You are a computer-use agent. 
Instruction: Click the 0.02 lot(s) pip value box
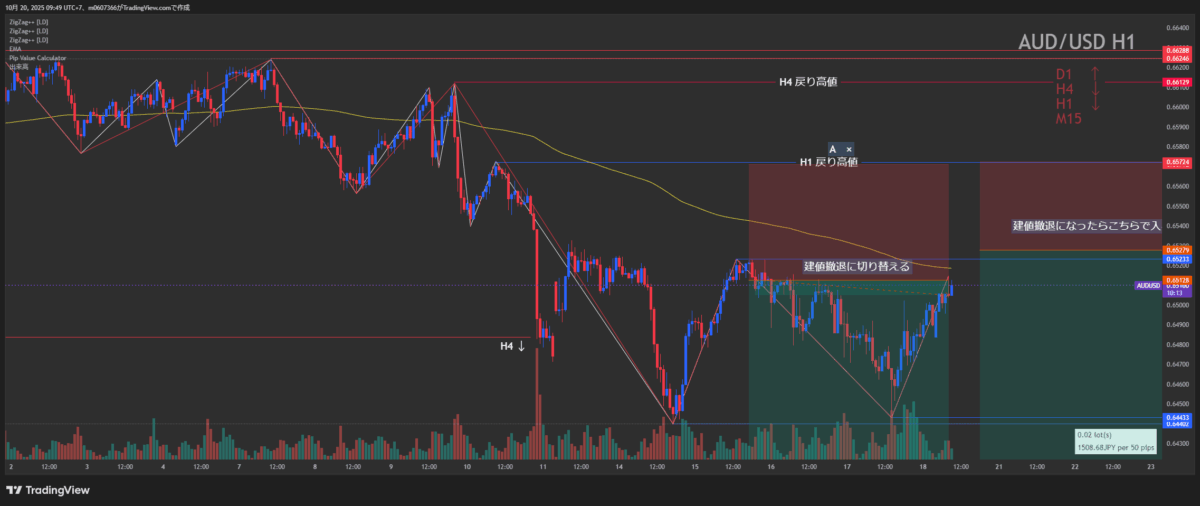pyautogui.click(x=1115, y=441)
